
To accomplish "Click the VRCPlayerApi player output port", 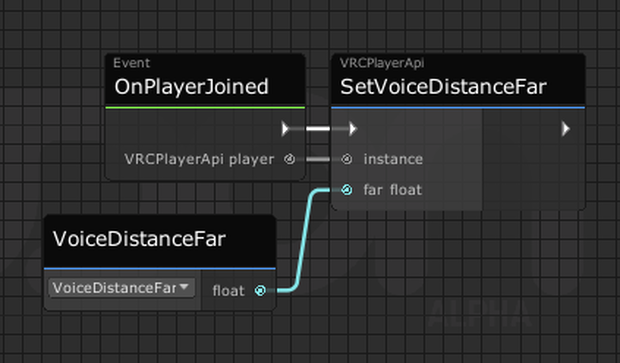I will (x=289, y=159).
